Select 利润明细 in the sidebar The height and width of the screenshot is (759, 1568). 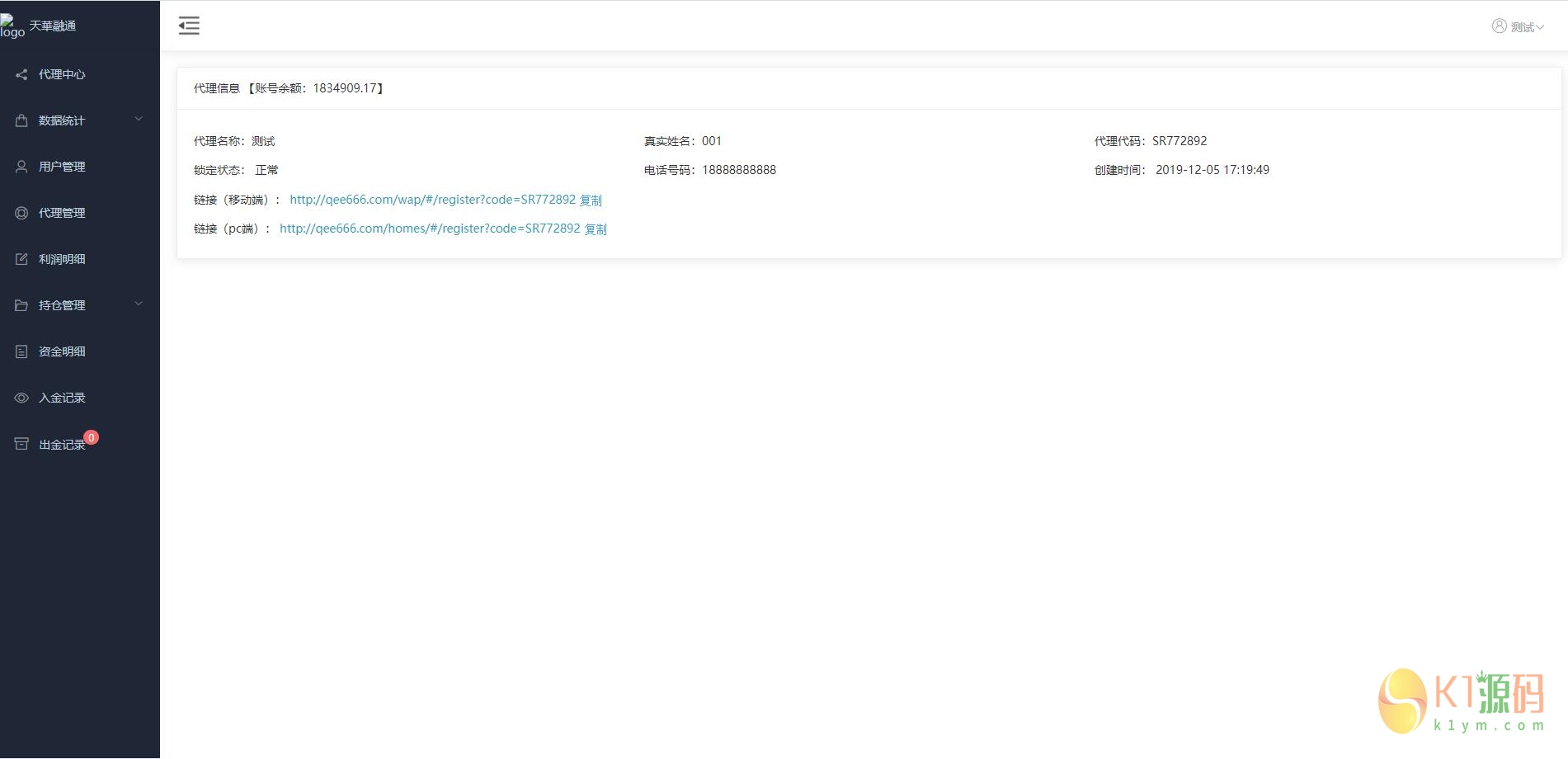(x=80, y=259)
